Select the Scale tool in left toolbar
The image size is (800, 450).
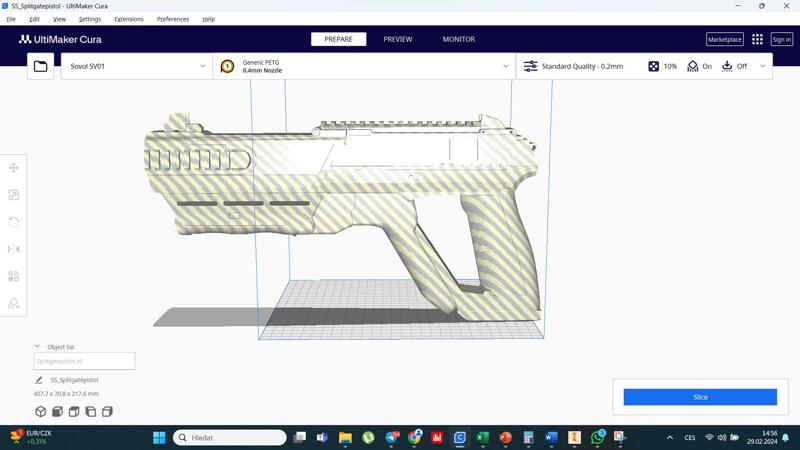[14, 195]
